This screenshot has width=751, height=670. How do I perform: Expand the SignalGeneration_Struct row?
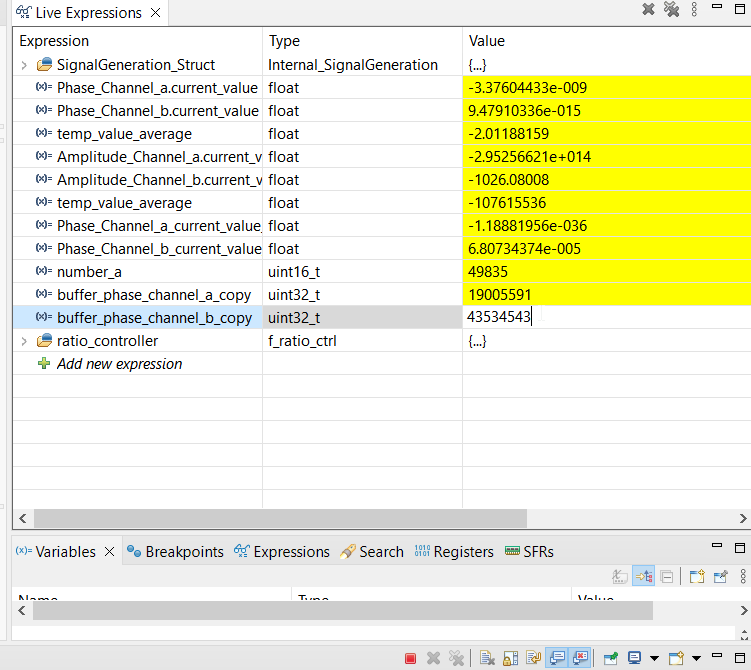click(24, 65)
